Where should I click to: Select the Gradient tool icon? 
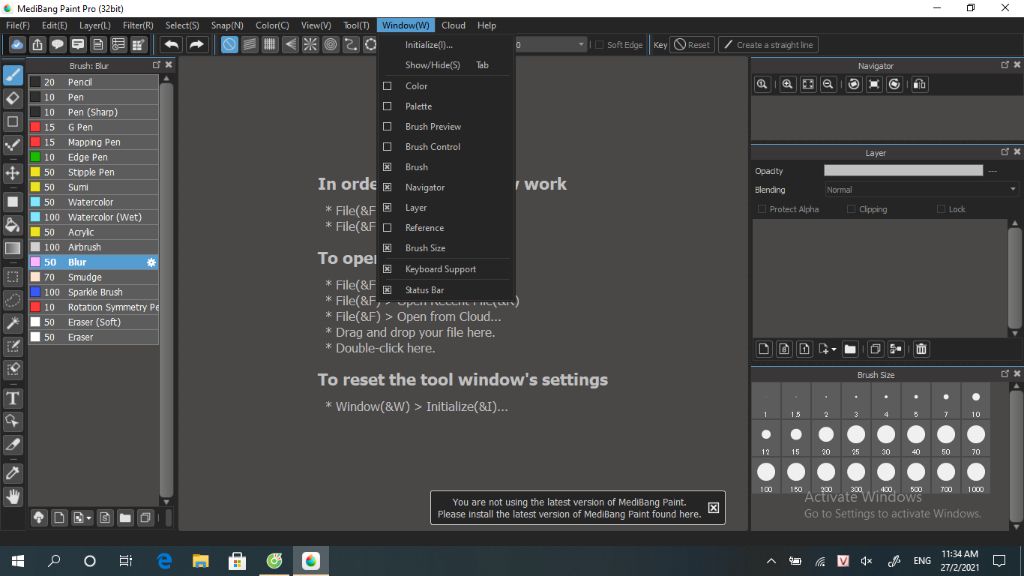click(13, 248)
